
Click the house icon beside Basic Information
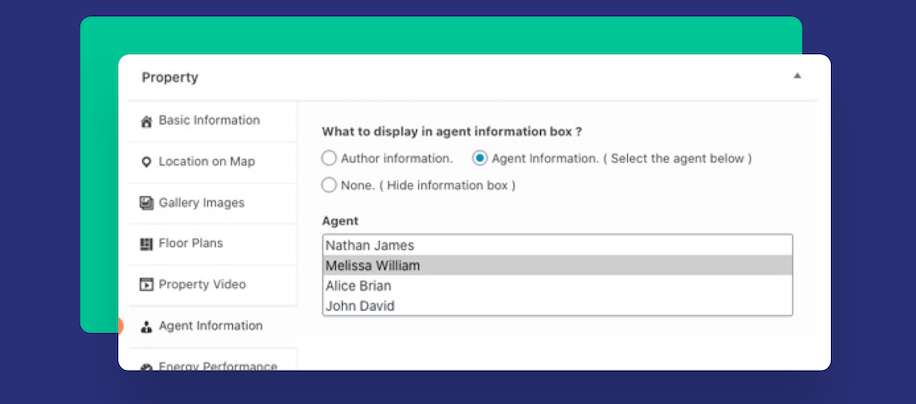tap(147, 121)
